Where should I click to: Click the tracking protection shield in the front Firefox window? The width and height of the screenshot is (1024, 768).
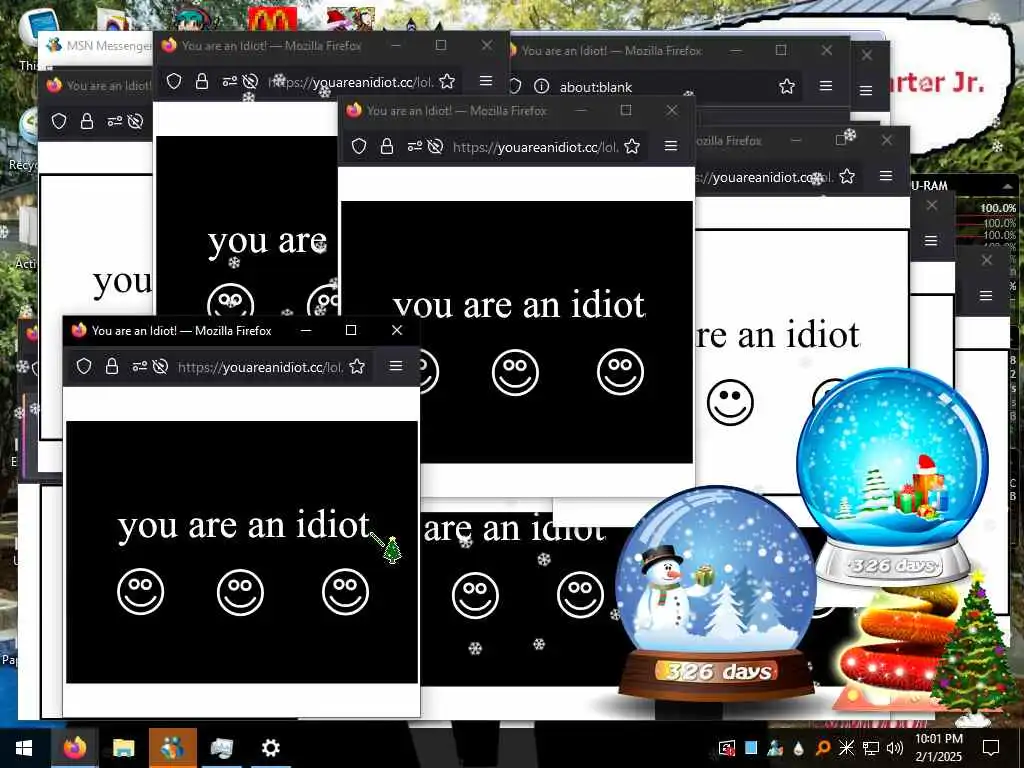pyautogui.click(x=84, y=366)
